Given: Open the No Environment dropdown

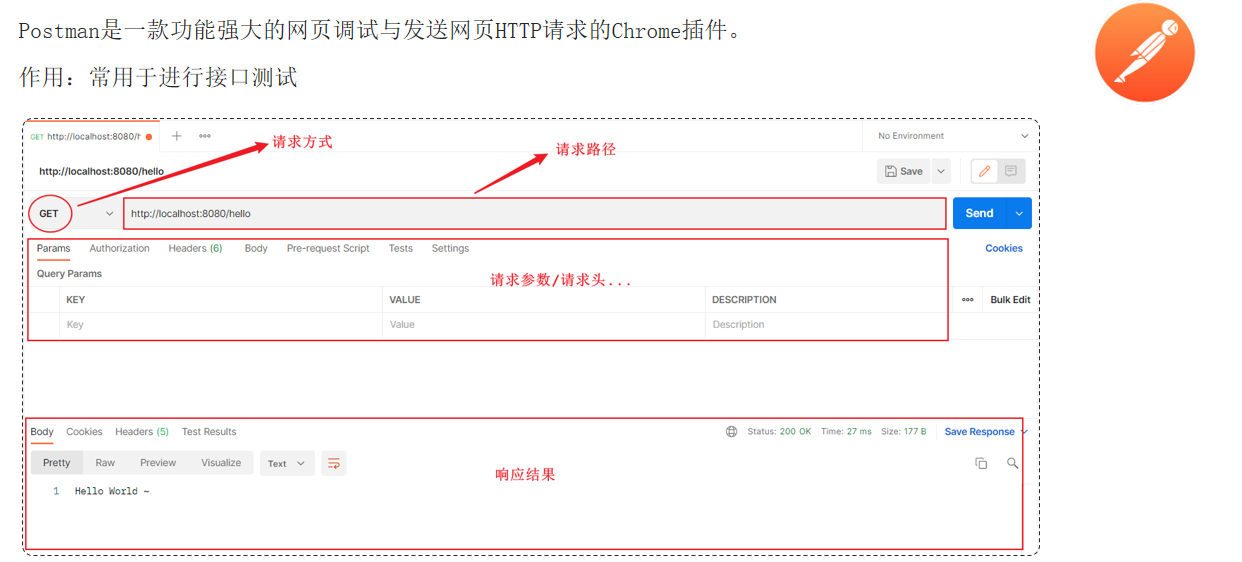Looking at the screenshot, I should point(952,136).
